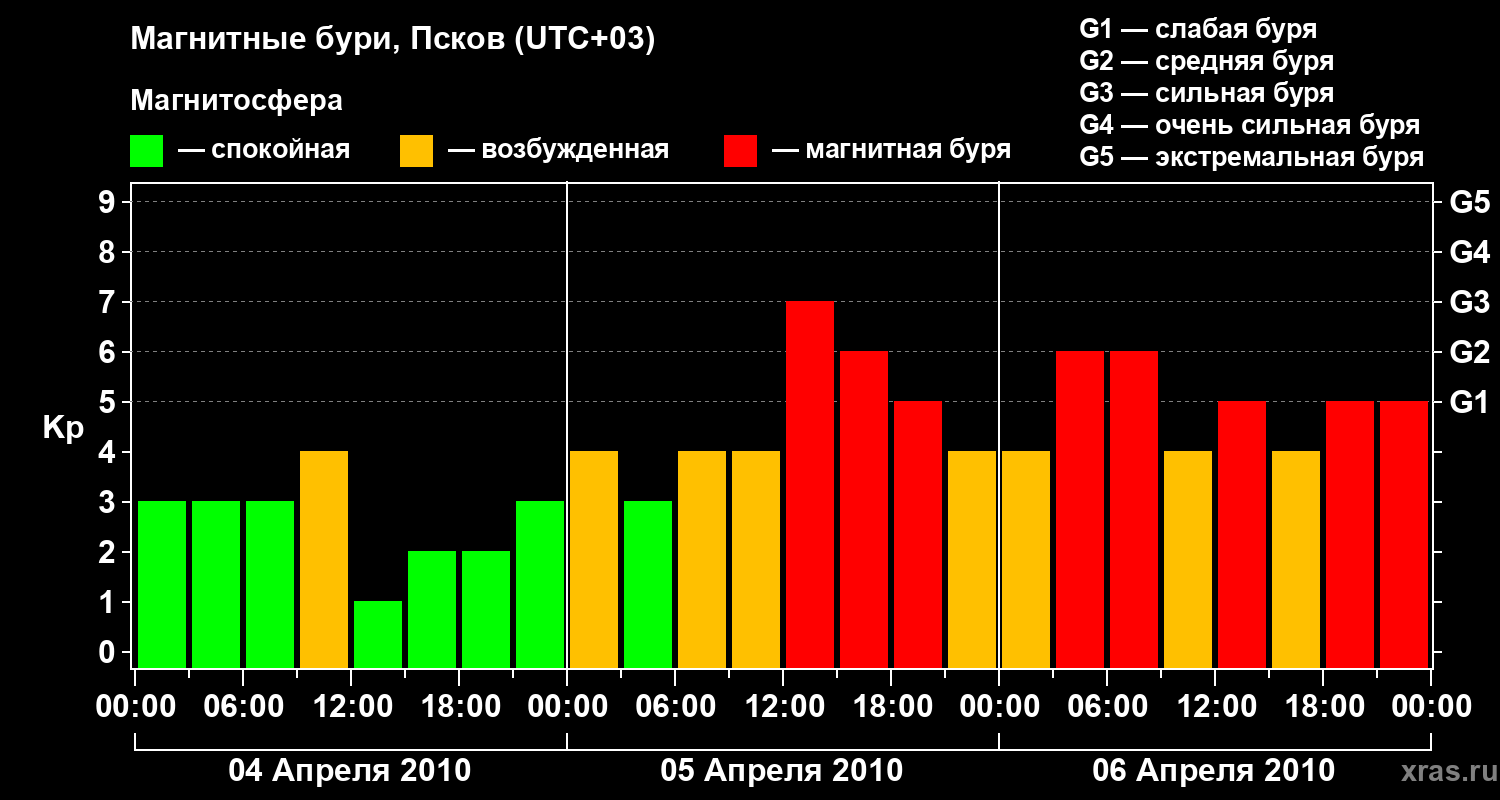This screenshot has width=1500, height=800.
Task: Click the 'G2 — средняя буря' line
Action: point(1206,61)
